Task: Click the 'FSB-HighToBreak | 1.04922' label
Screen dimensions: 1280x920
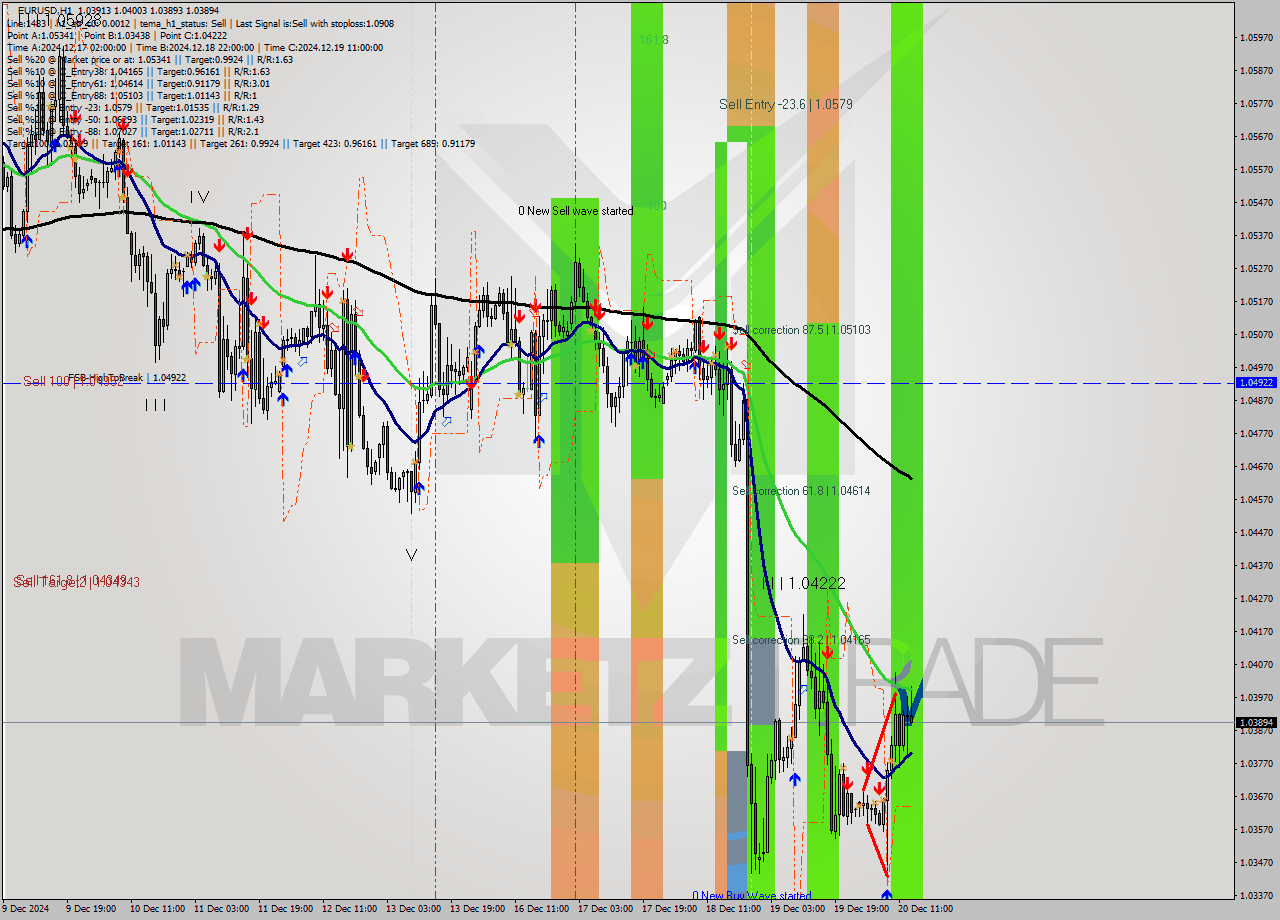Action: (127, 378)
